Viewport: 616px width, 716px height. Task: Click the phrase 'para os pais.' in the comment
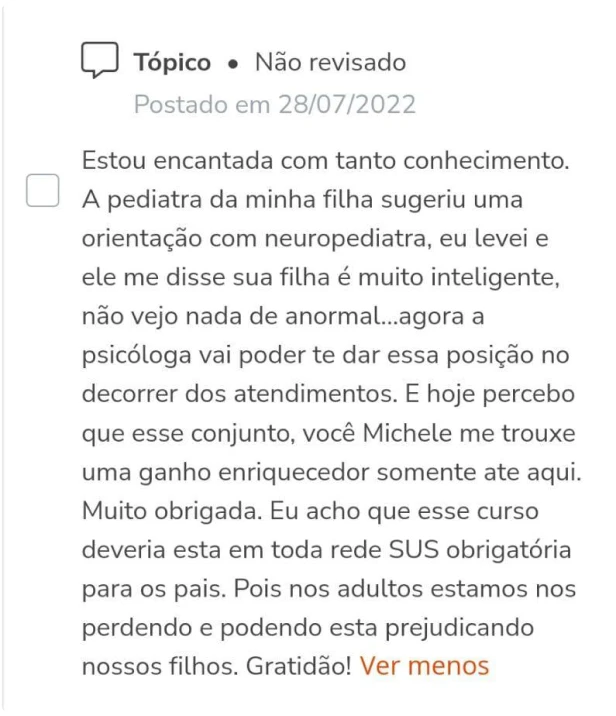click(x=154, y=589)
